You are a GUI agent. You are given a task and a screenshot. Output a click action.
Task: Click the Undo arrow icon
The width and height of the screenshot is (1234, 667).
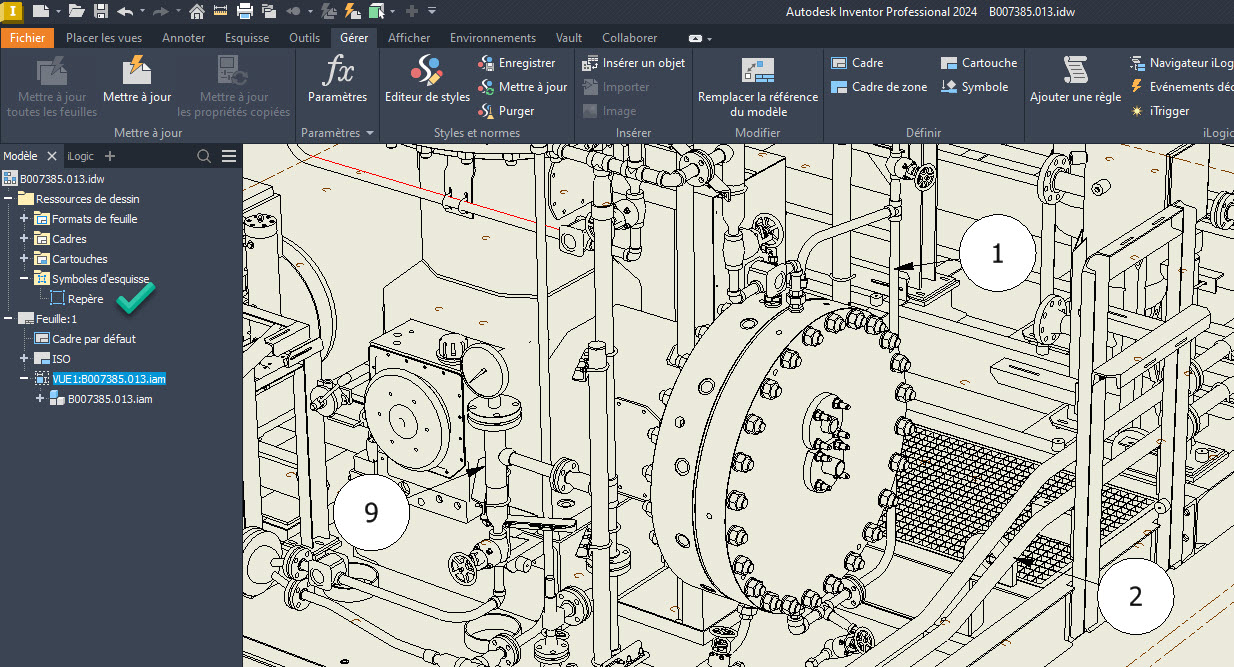pos(125,11)
